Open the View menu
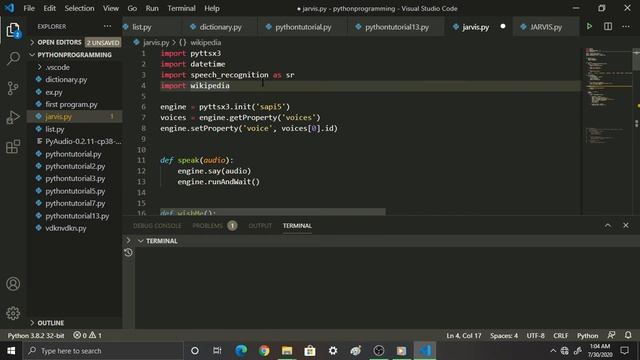The image size is (640, 360). click(111, 8)
